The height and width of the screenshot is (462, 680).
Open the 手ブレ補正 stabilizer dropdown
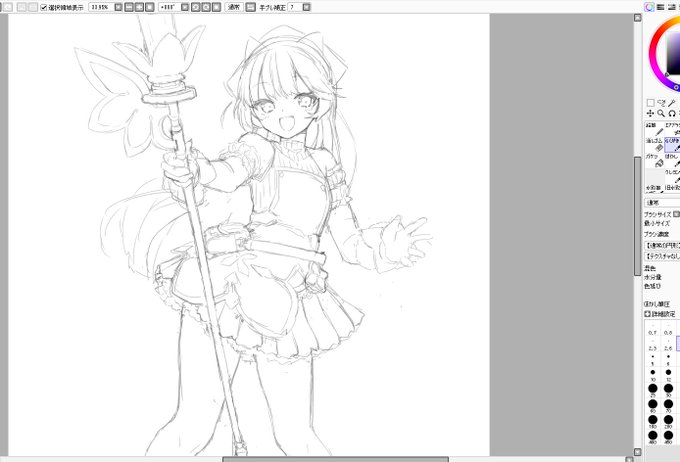(307, 7)
